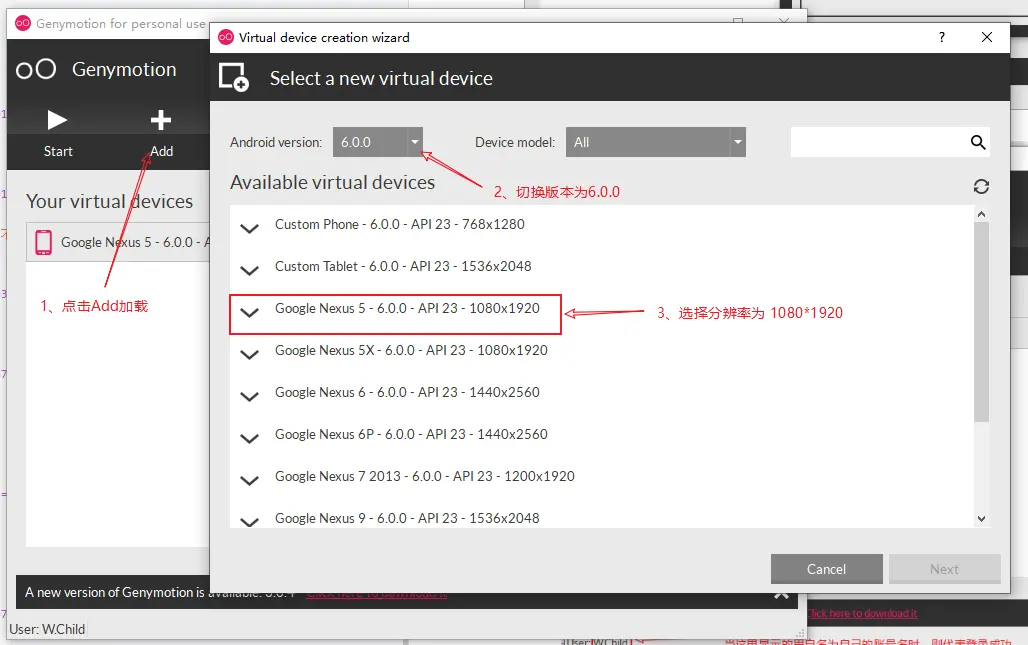
Task: Select the phone icon of Google Nexus 5 device
Action: coord(43,242)
